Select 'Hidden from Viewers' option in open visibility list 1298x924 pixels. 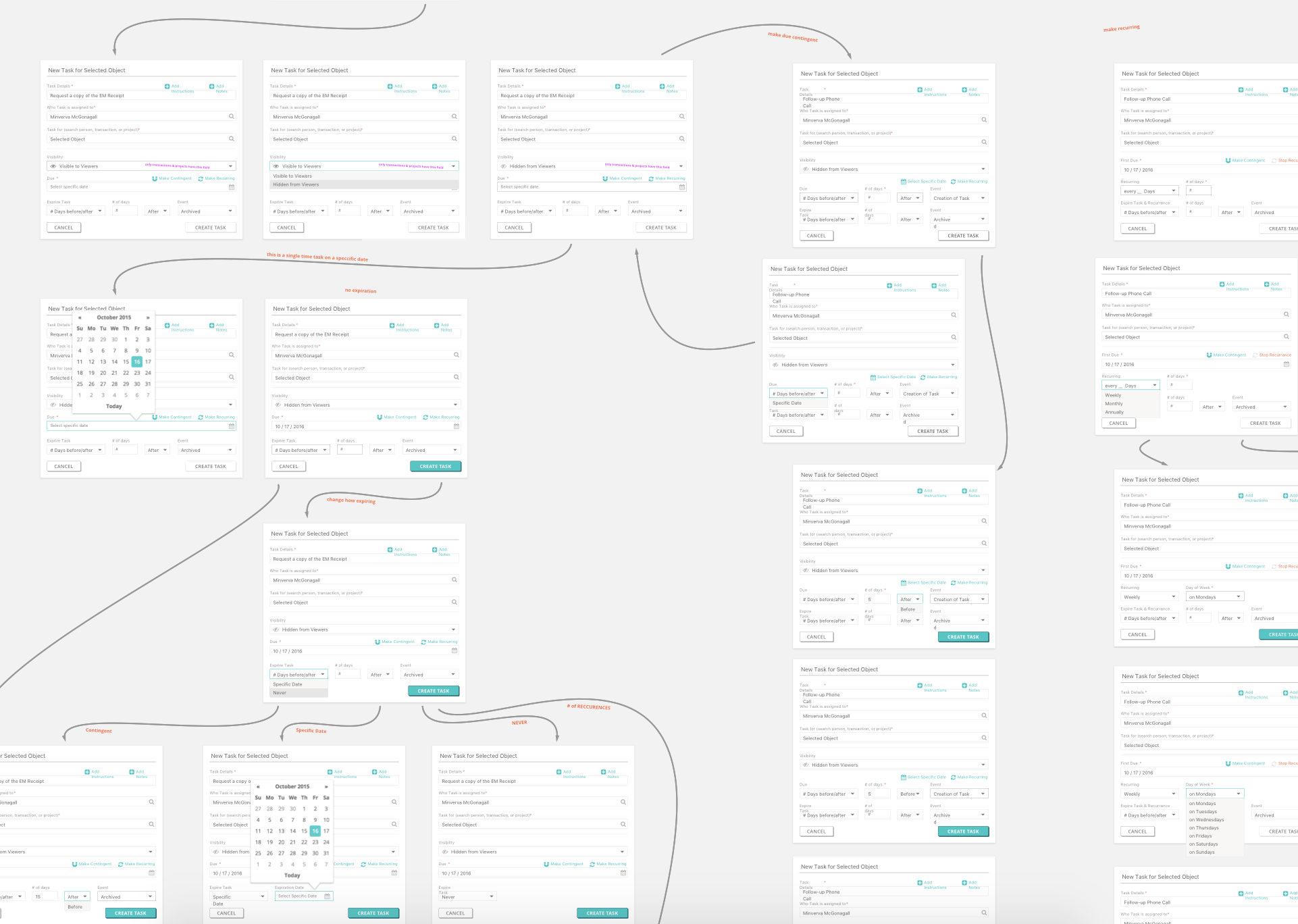click(x=364, y=184)
